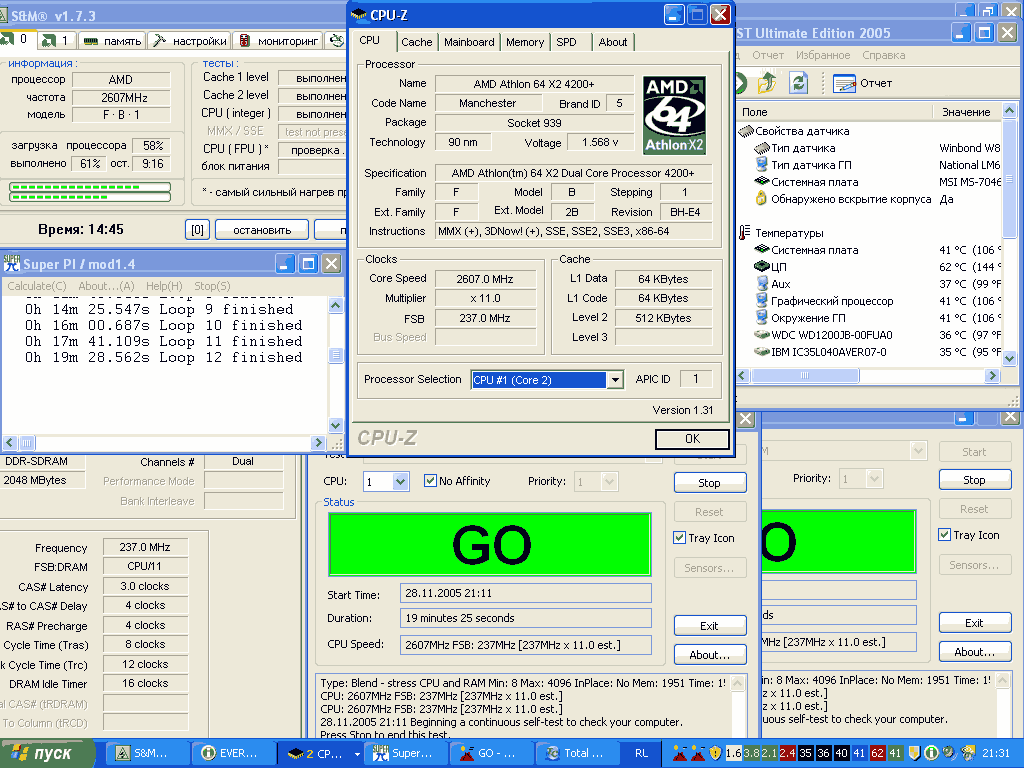1024x768 pixels.
Task: Open the Processor Selection dropdown
Action: (614, 380)
